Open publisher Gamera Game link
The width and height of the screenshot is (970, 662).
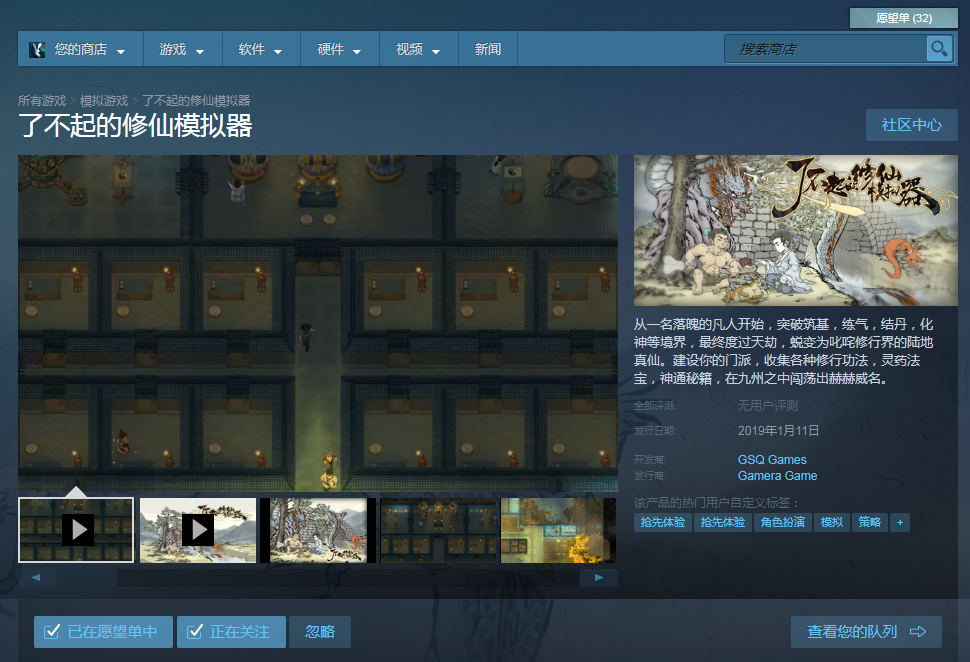click(777, 476)
